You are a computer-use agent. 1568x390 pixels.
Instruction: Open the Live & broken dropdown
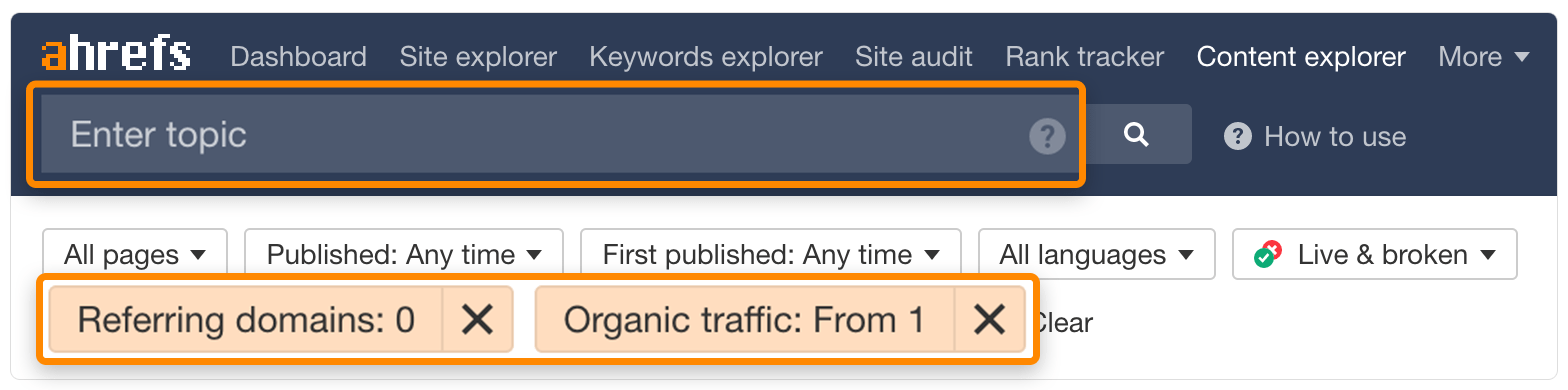pos(1375,254)
